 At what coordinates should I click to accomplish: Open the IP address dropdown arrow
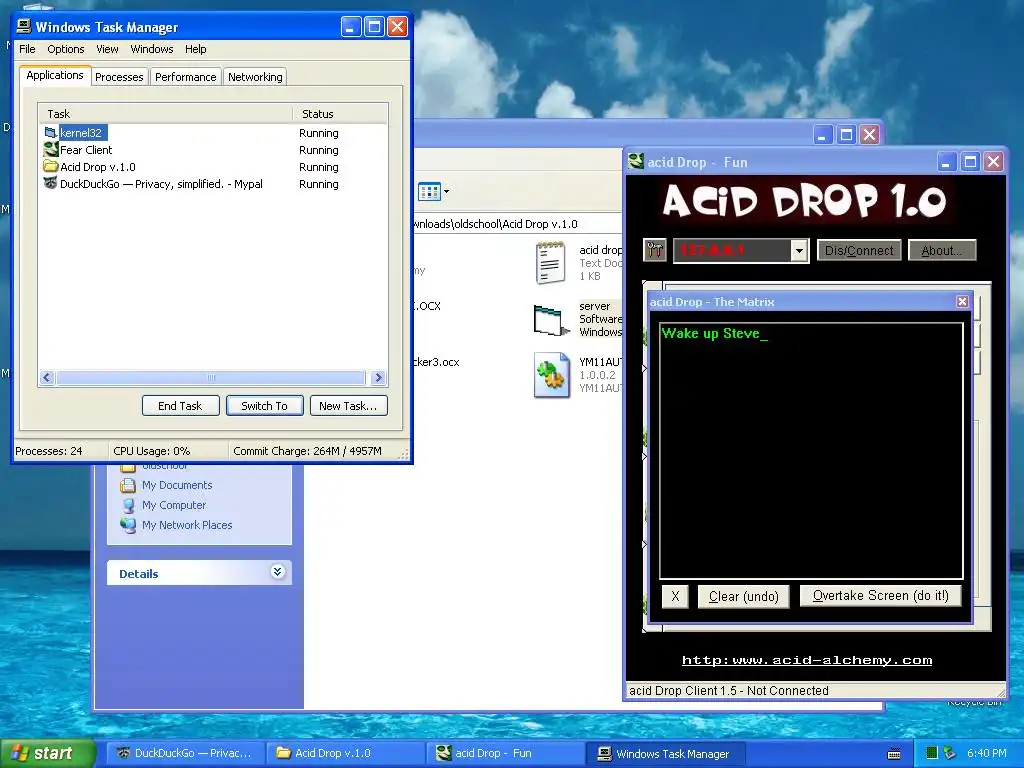pos(799,251)
